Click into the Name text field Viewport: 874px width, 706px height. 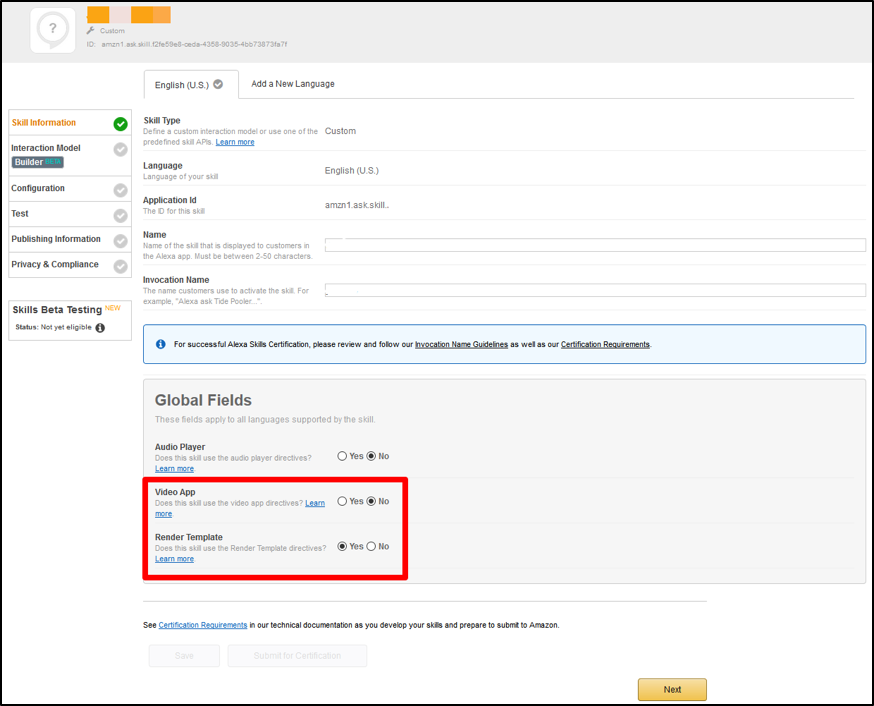(x=595, y=245)
